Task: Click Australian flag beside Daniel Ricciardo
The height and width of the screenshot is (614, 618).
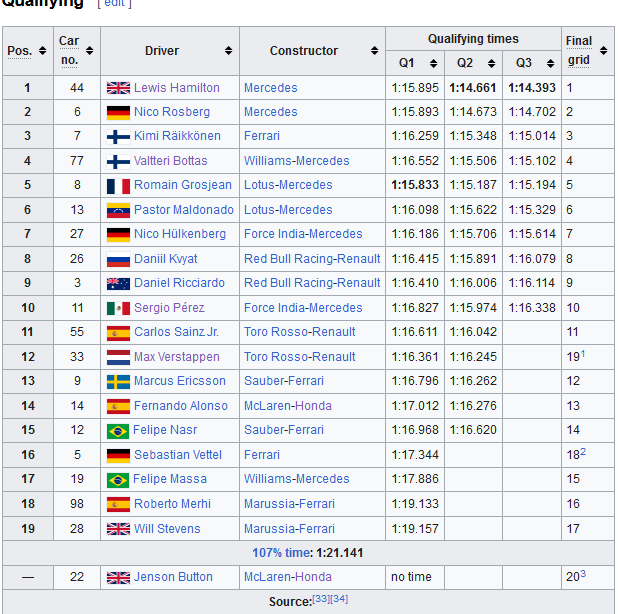Action: (x=118, y=284)
